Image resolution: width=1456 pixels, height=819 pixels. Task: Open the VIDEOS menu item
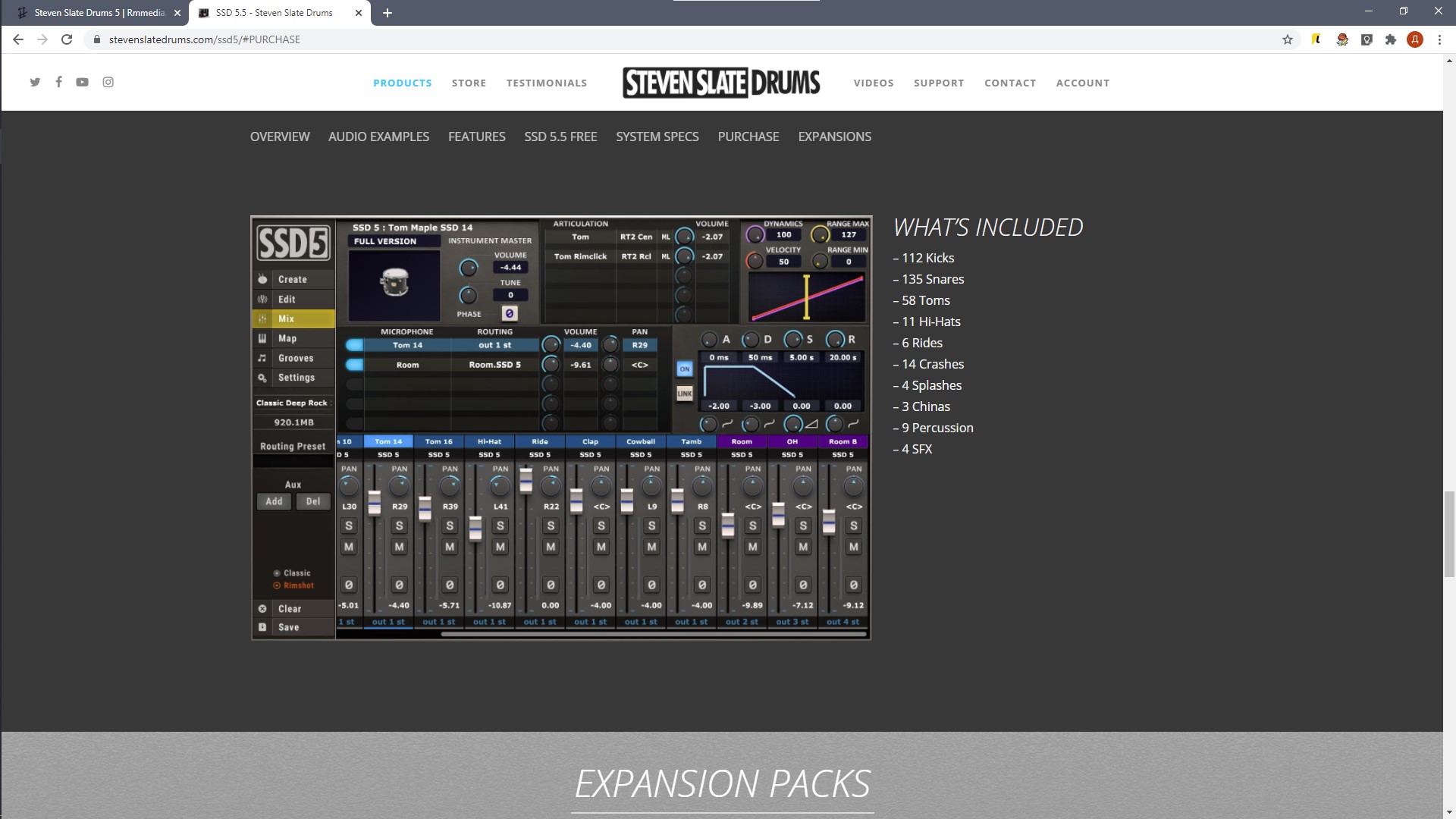click(874, 83)
